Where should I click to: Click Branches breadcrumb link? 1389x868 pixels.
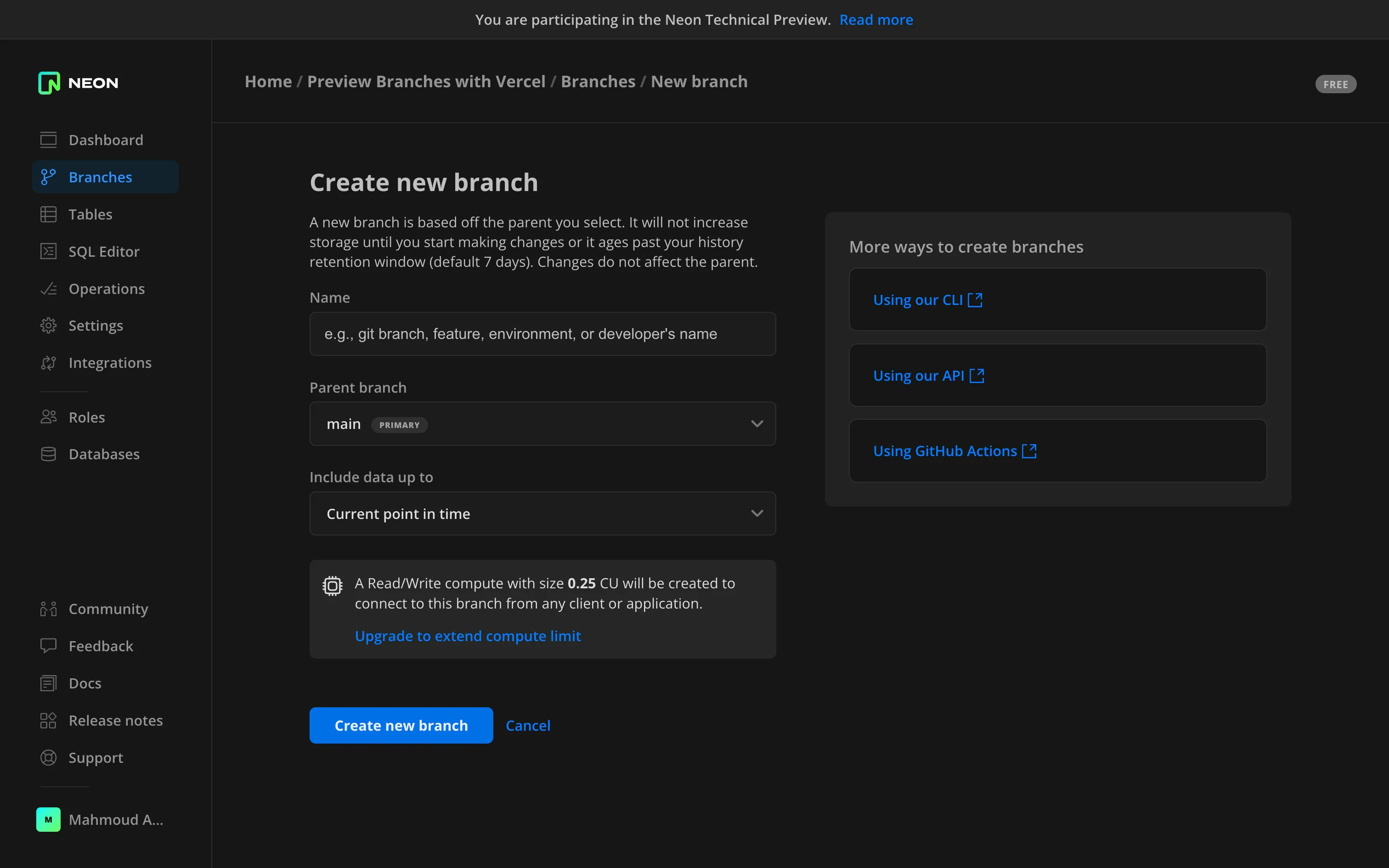(x=598, y=82)
